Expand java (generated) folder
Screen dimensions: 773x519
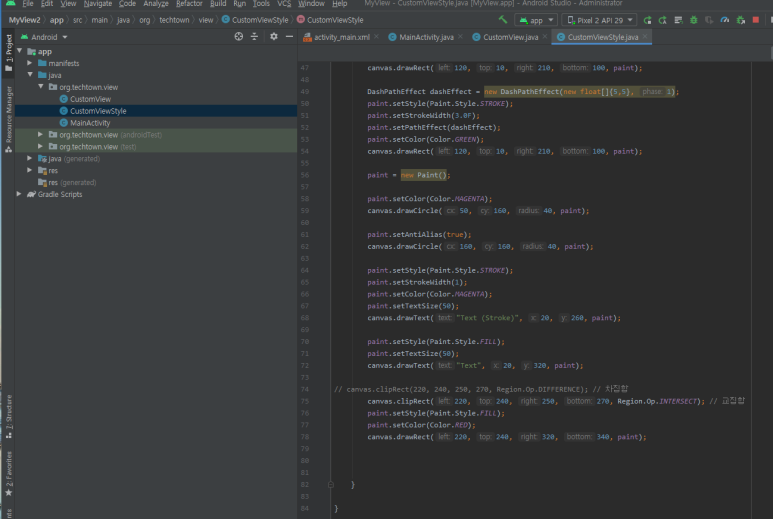coord(30,158)
